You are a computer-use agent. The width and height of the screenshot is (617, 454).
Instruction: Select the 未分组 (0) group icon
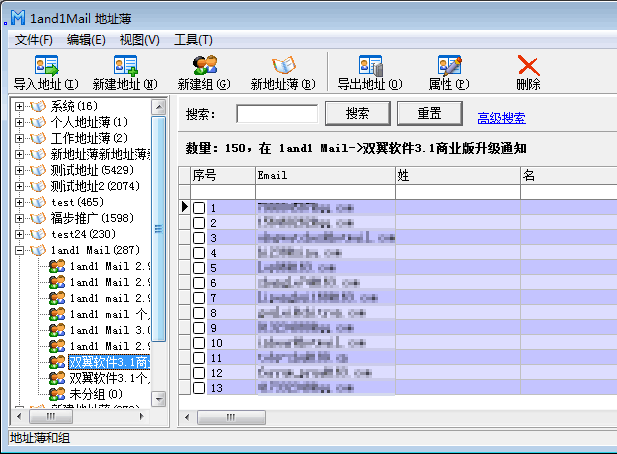(58, 394)
